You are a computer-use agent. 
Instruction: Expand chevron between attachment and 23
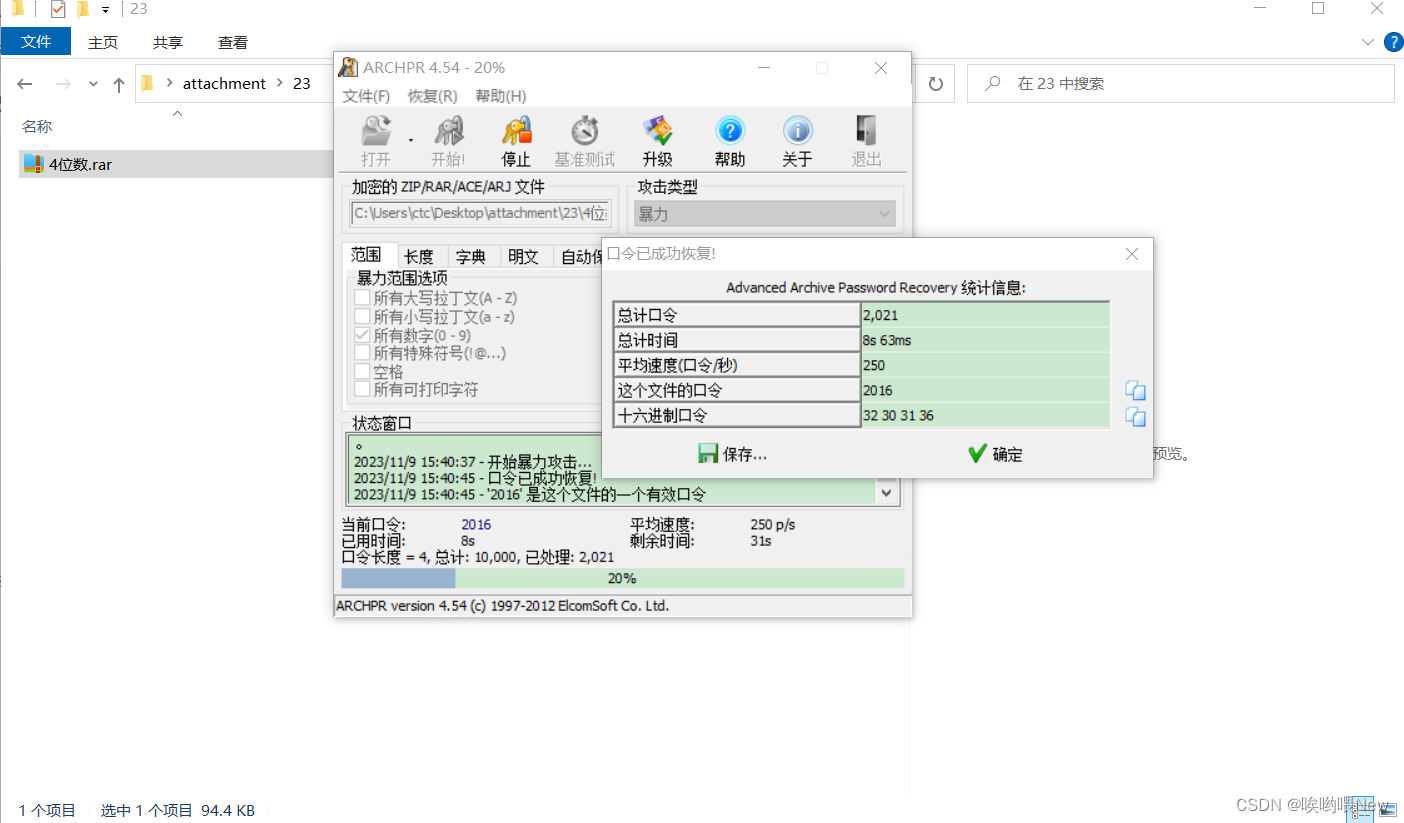281,84
